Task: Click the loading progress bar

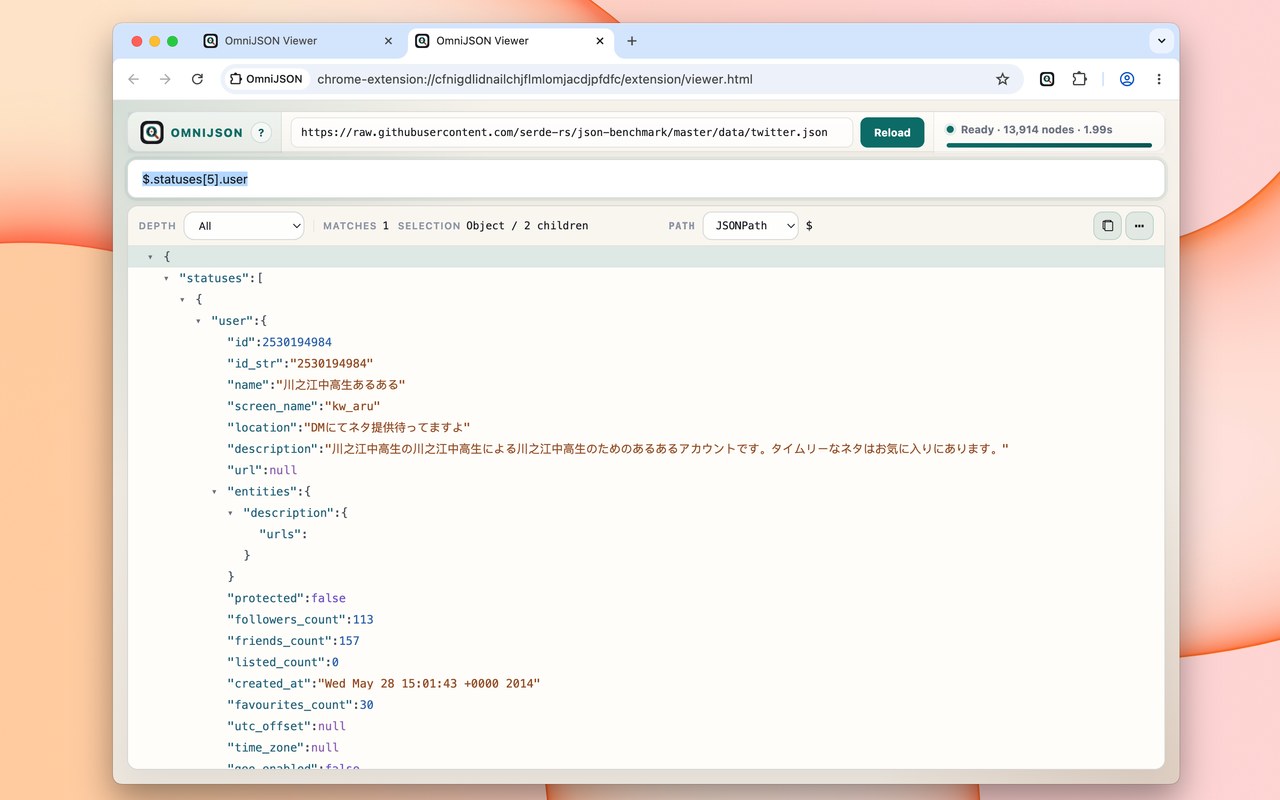Action: point(1049,145)
